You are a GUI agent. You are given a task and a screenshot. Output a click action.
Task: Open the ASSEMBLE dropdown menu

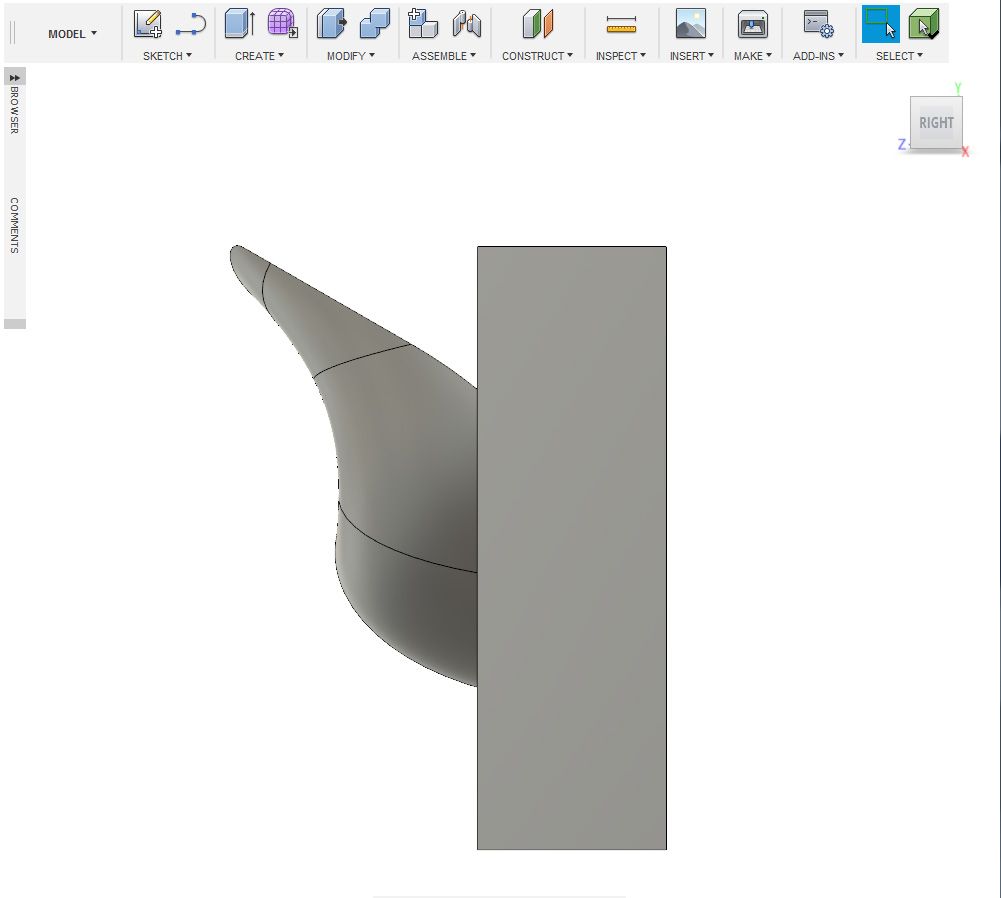click(x=444, y=56)
